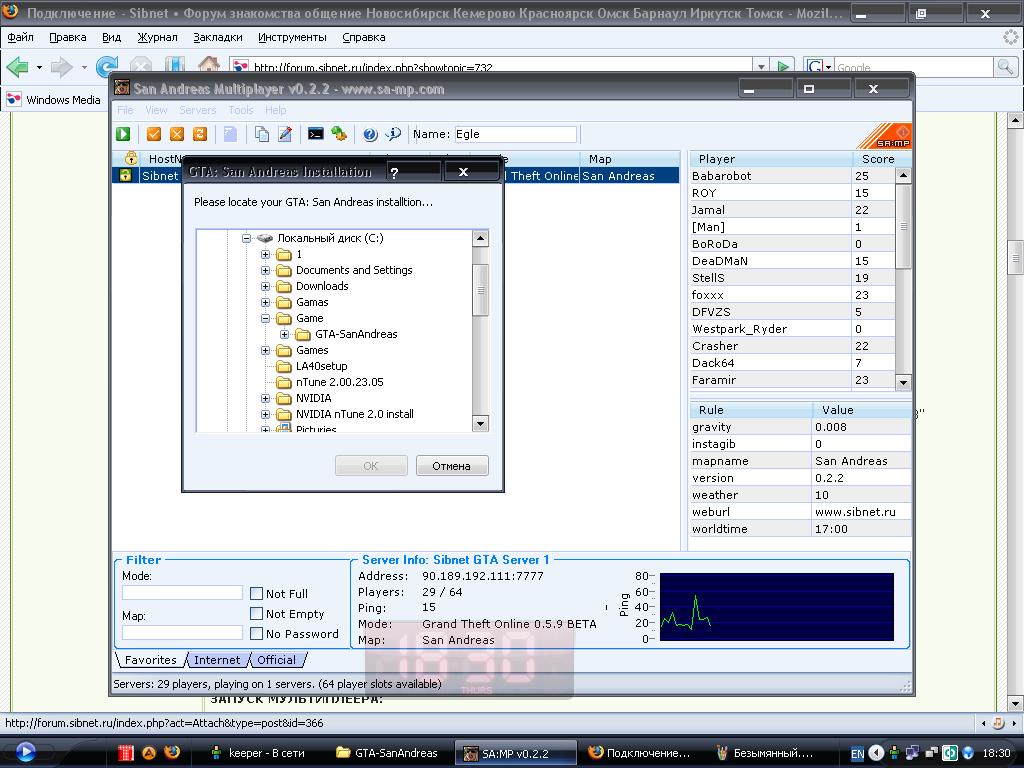The height and width of the screenshot is (768, 1024).
Task: Click the Name input field containing Egle
Action: (x=515, y=135)
